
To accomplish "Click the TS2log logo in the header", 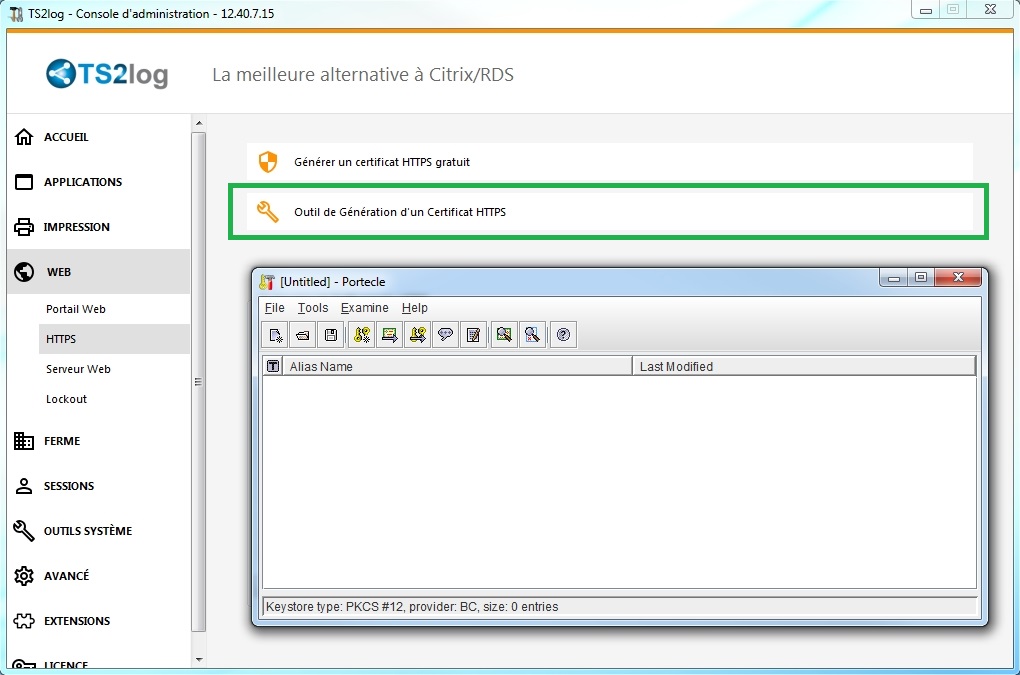I will click(107, 74).
